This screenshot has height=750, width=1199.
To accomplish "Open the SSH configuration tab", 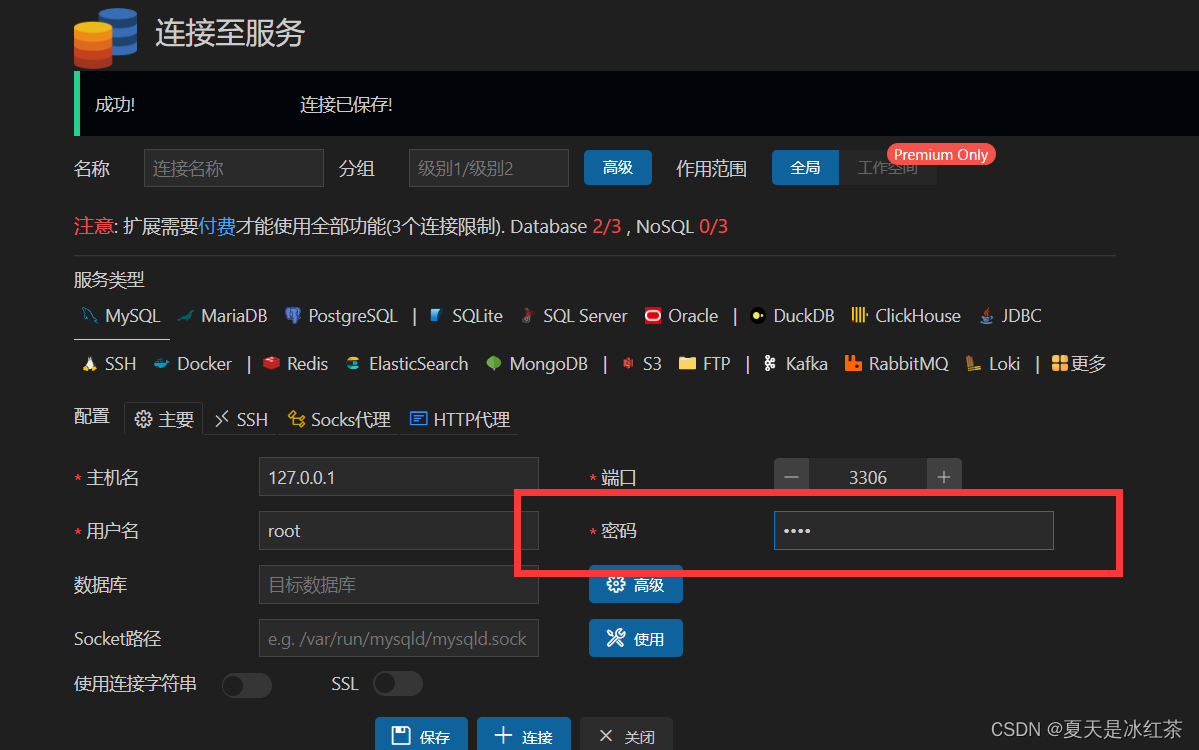I will tap(241, 419).
